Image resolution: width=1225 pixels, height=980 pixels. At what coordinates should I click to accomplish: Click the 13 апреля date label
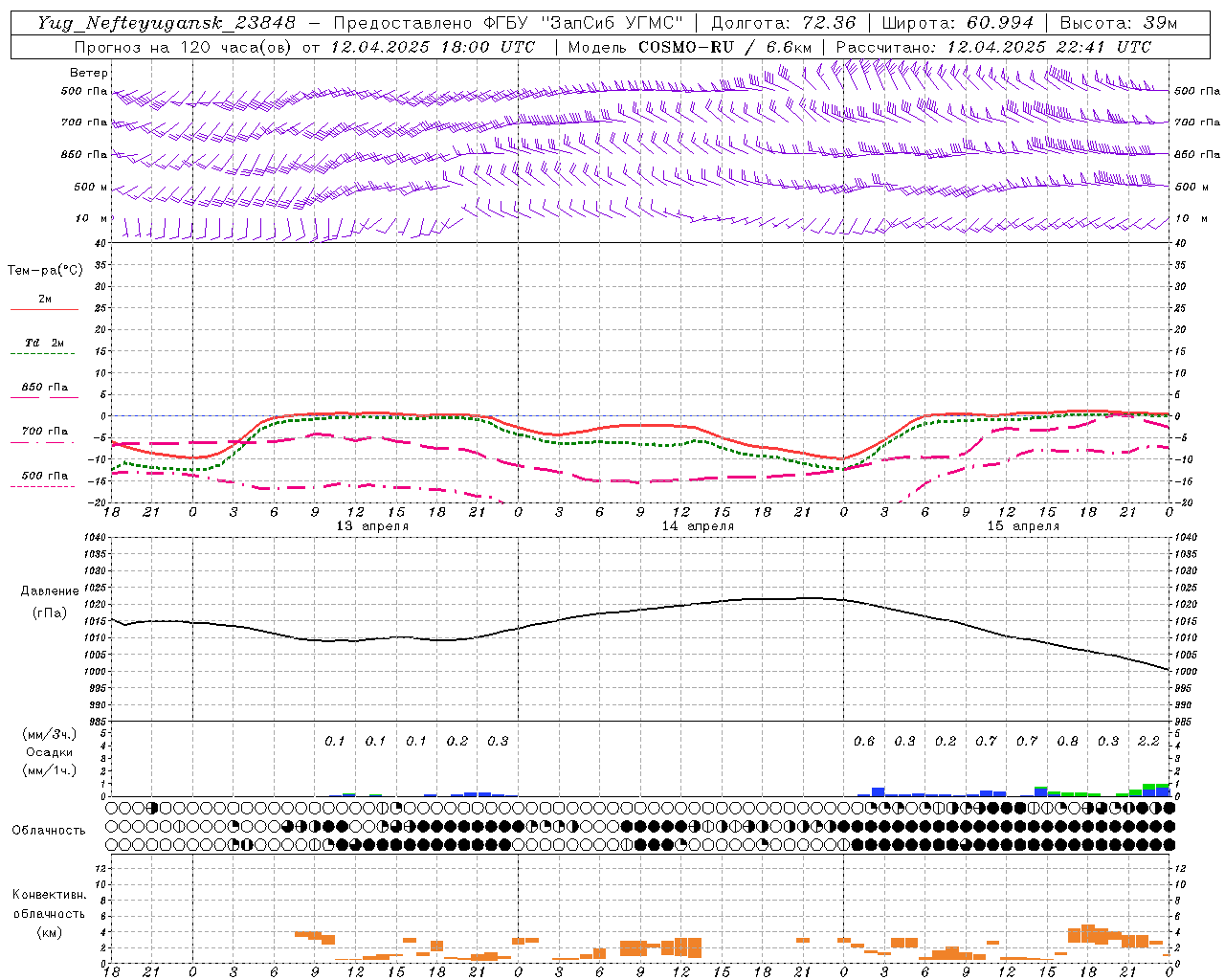(x=372, y=526)
